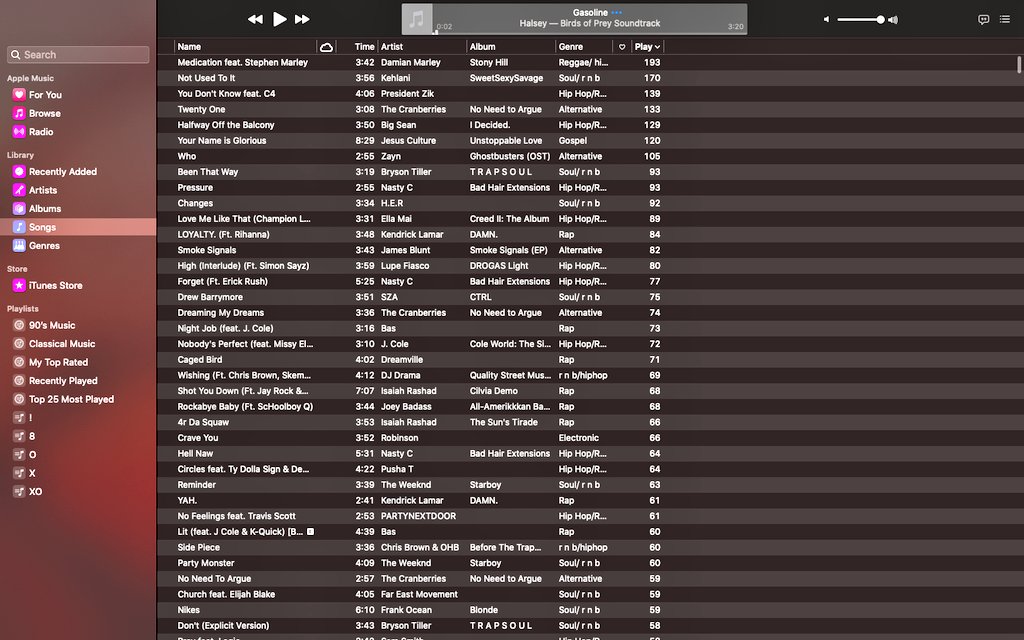Select the song Side Piece
Screen dimensions: 1024x640
click(199, 548)
